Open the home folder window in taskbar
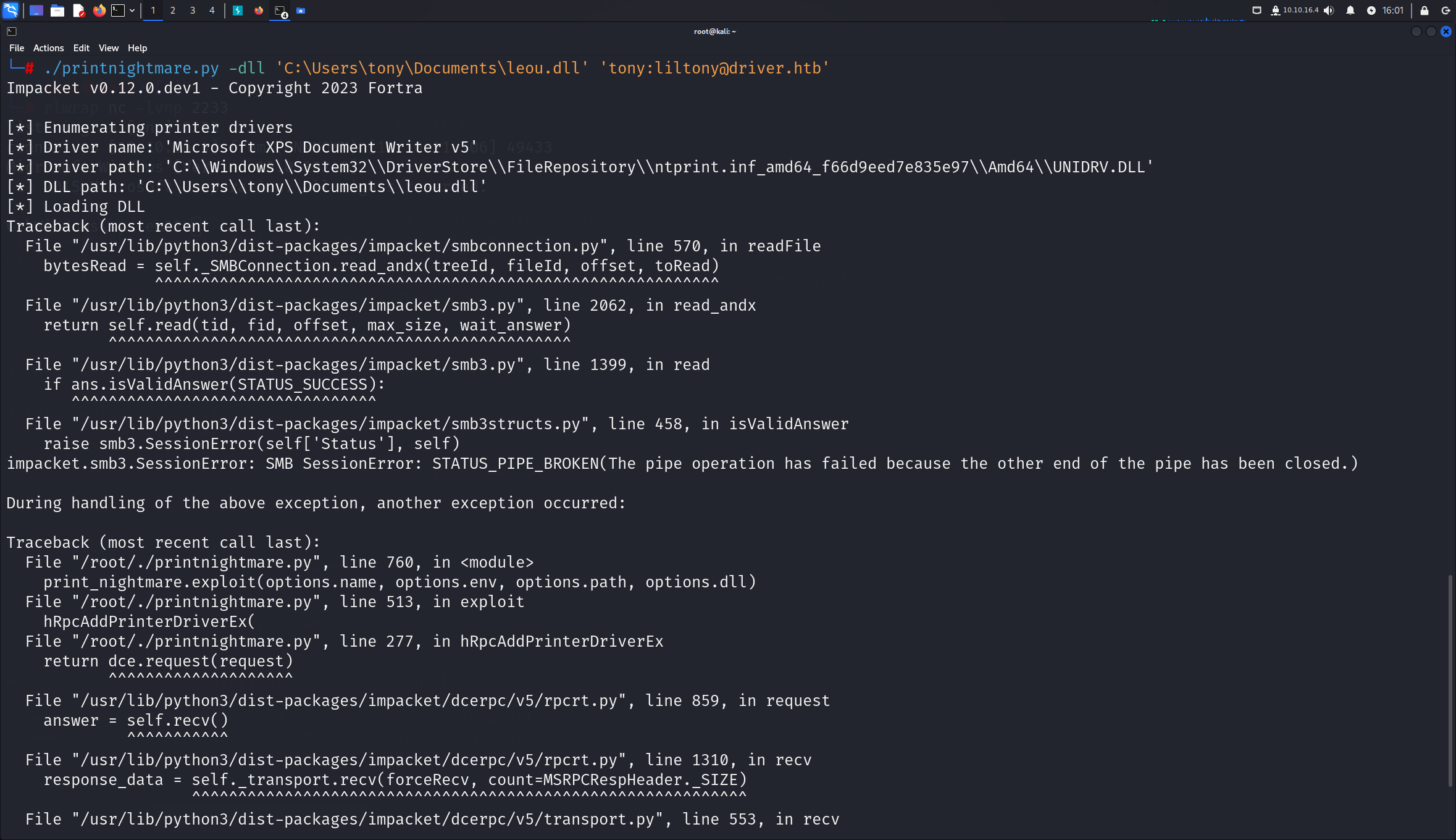 tap(301, 10)
